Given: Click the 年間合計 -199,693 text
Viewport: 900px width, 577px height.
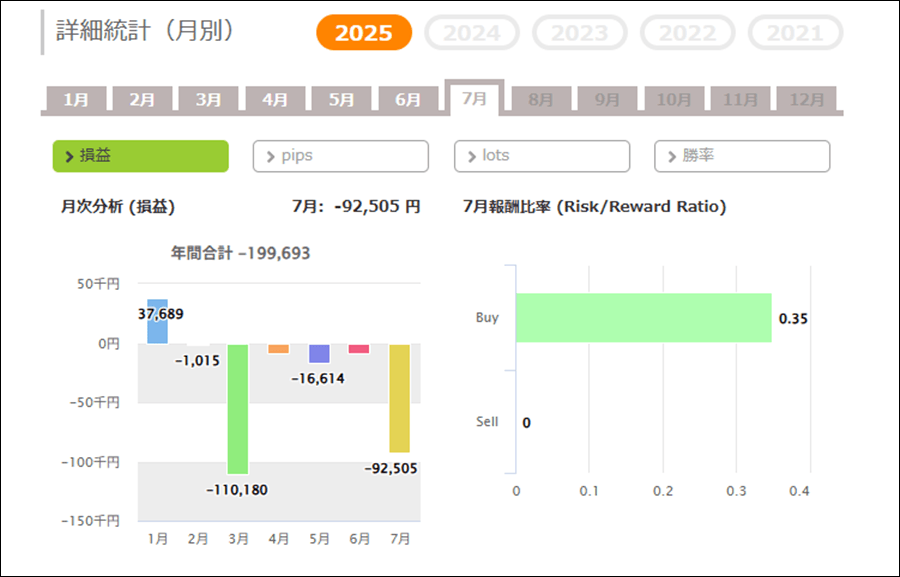Looking at the screenshot, I should point(240,253).
